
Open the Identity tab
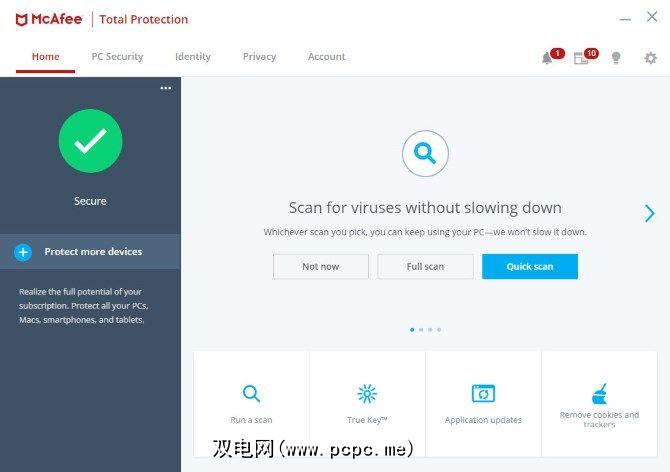[193, 57]
